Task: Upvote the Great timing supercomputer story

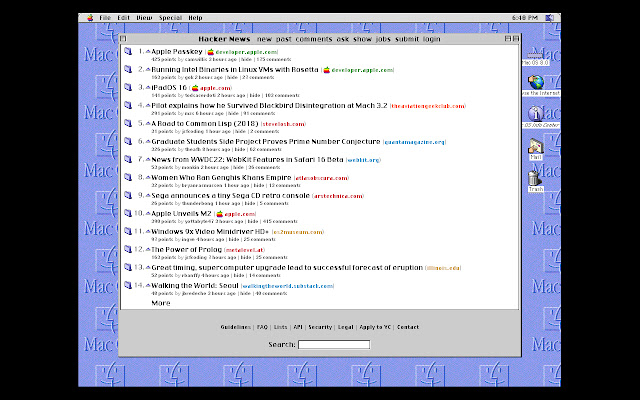Action: tap(148, 267)
